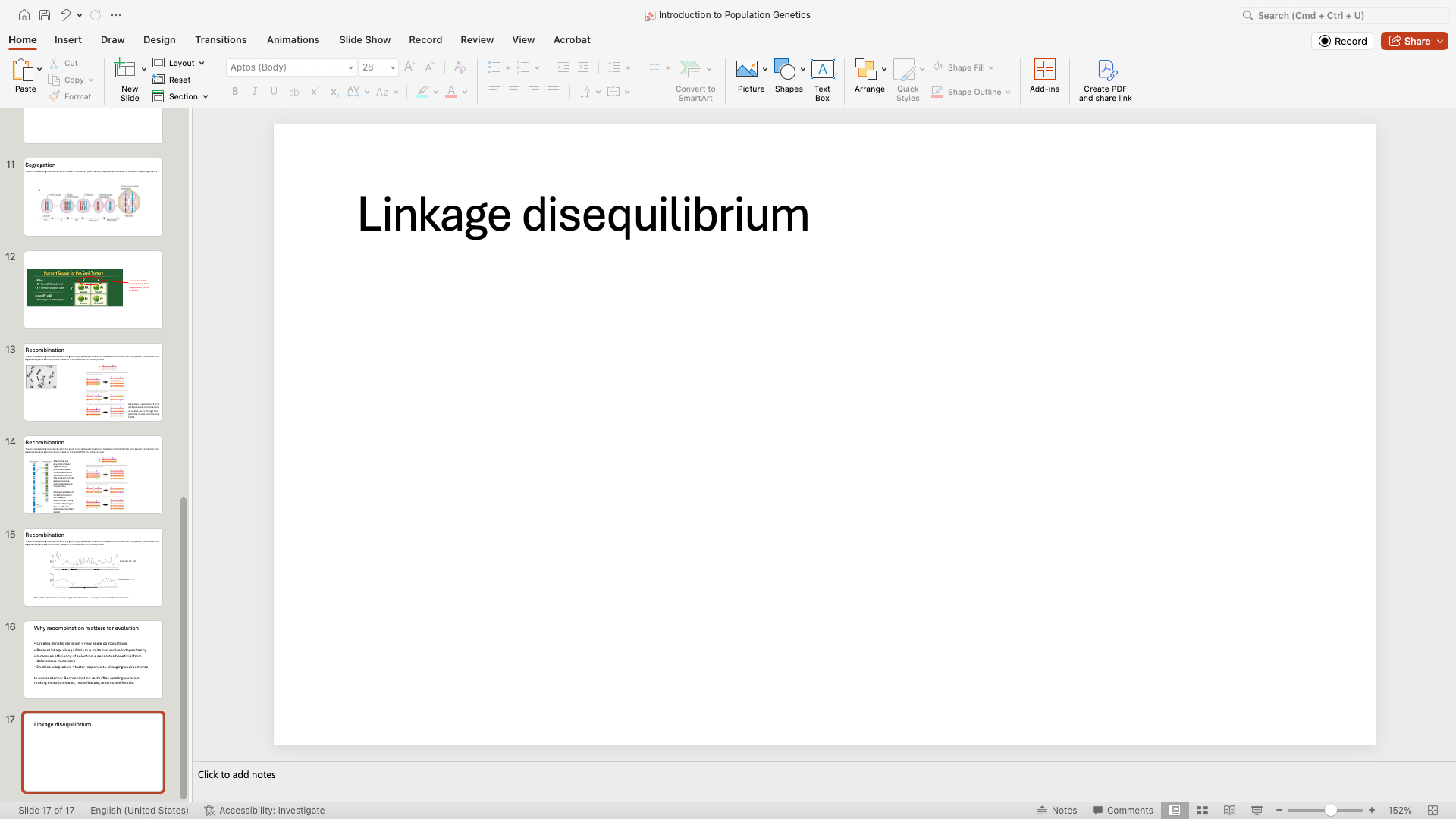Click the Undo arrow icon
This screenshot has height=819, width=1456.
[x=65, y=15]
